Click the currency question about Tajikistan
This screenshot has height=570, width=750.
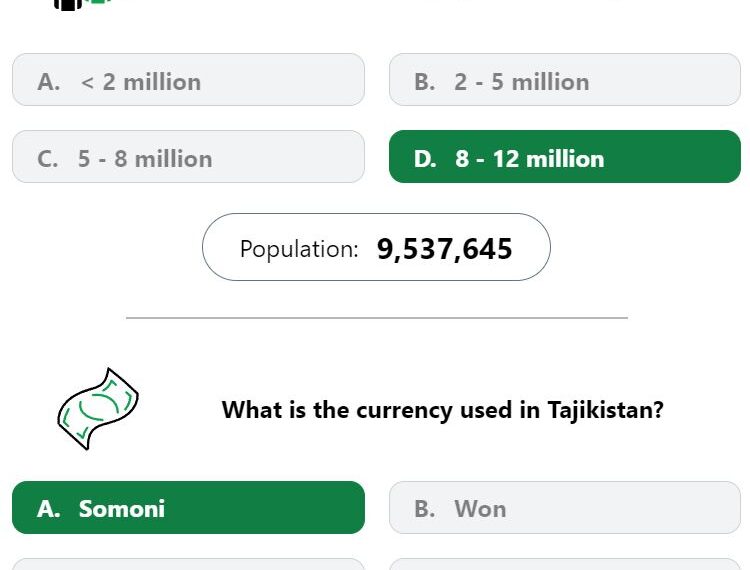[x=443, y=410]
